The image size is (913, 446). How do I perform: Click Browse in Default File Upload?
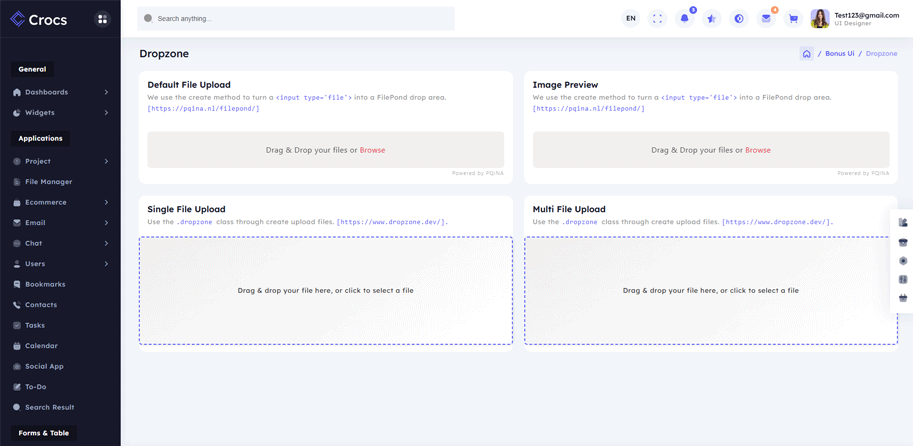372,150
